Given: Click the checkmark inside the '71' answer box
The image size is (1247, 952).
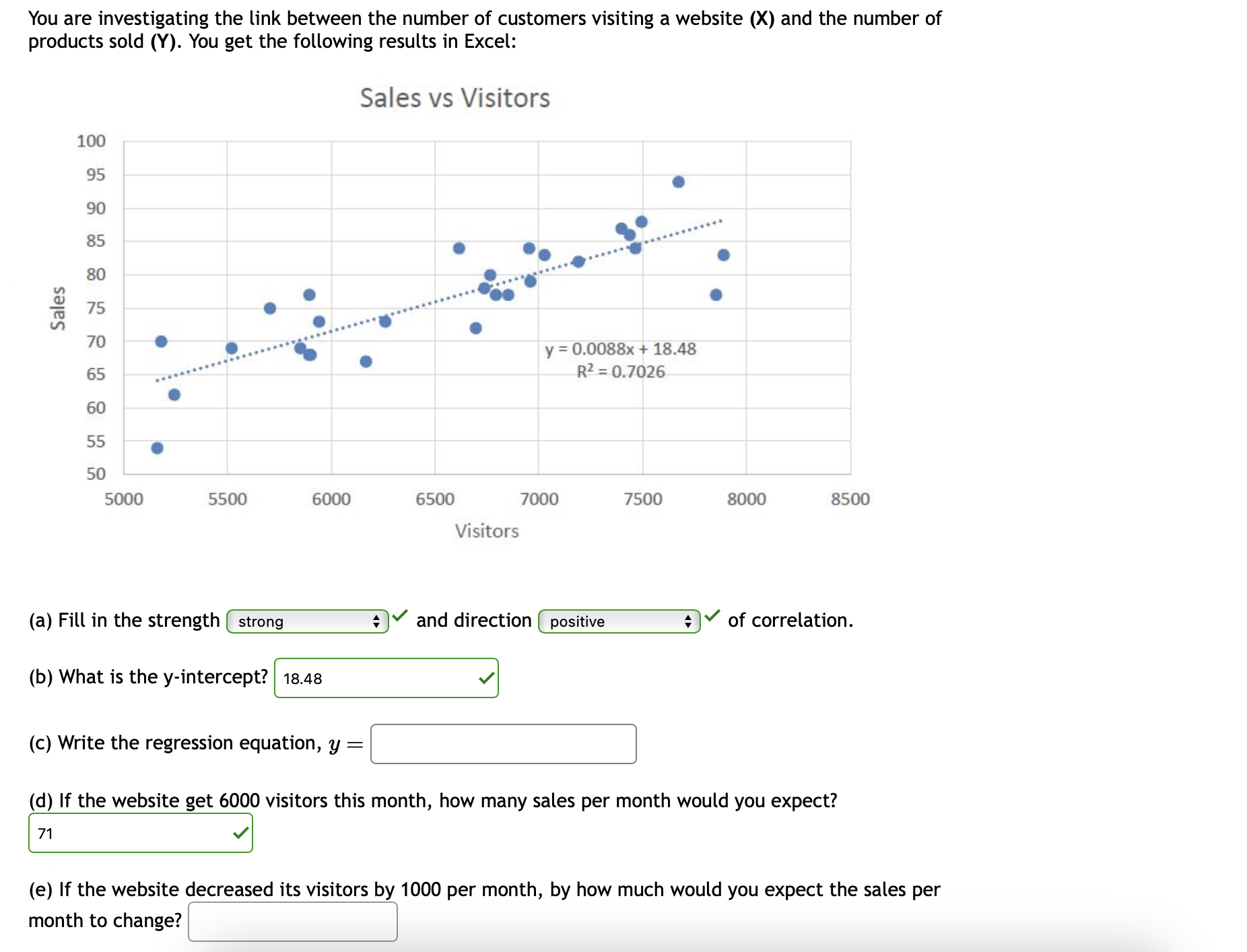Looking at the screenshot, I should click(240, 833).
